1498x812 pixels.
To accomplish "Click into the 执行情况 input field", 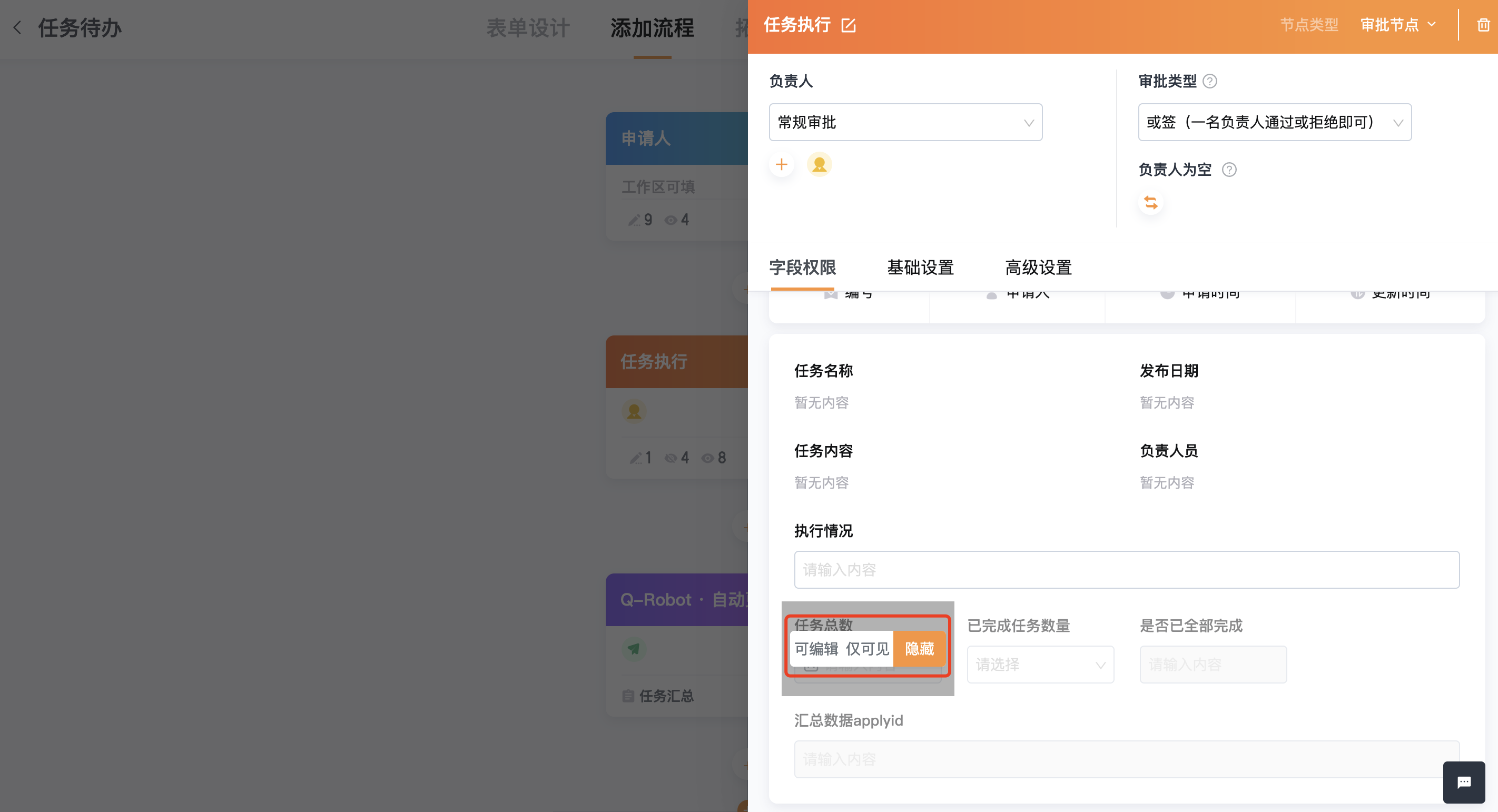I will click(x=1127, y=570).
